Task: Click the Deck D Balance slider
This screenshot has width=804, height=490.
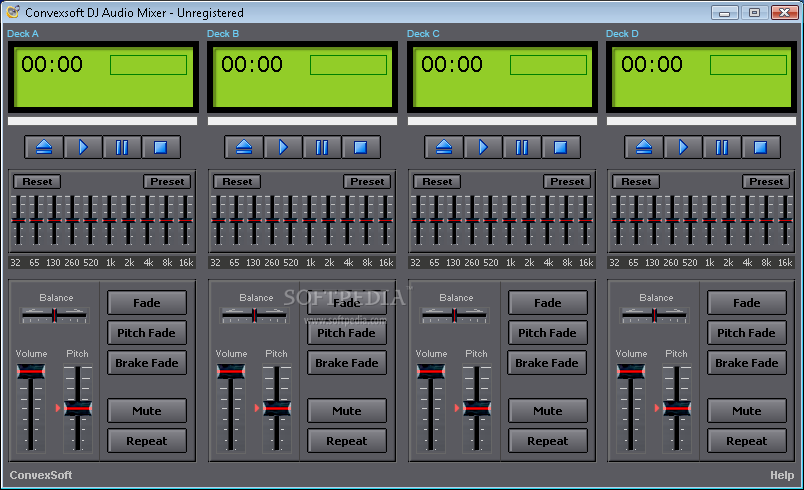Action: coord(654,315)
